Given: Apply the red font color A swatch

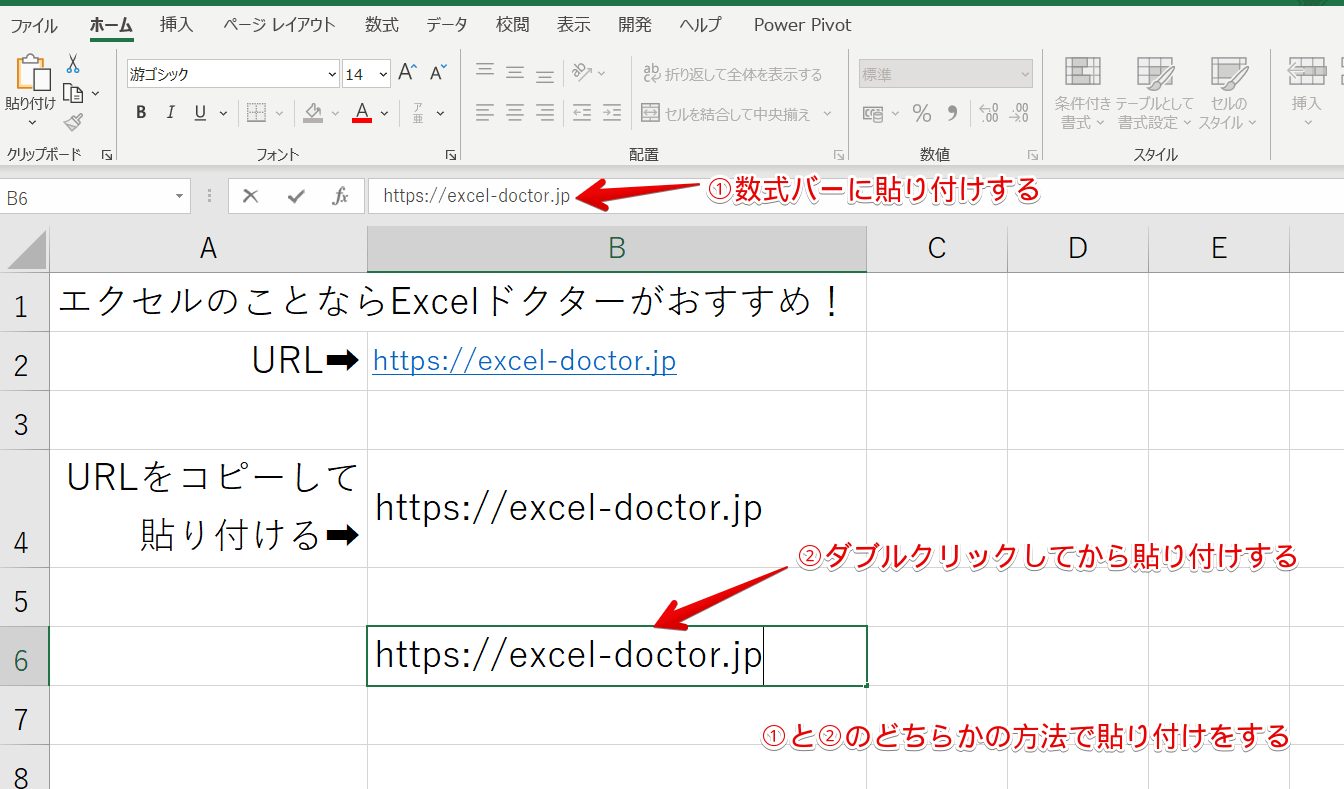Looking at the screenshot, I should point(362,113).
